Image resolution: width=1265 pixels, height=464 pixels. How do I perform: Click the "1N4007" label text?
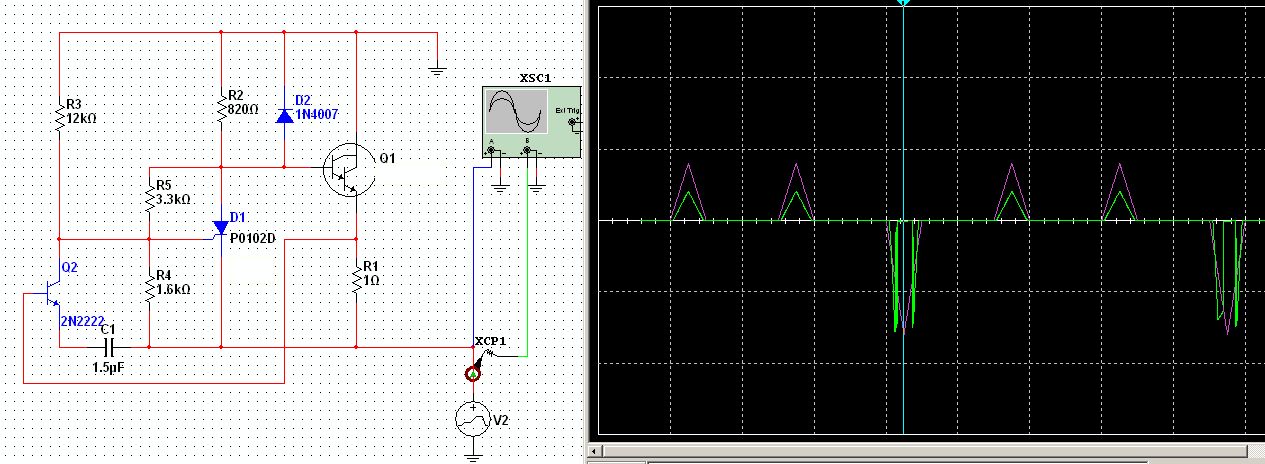pyautogui.click(x=317, y=115)
